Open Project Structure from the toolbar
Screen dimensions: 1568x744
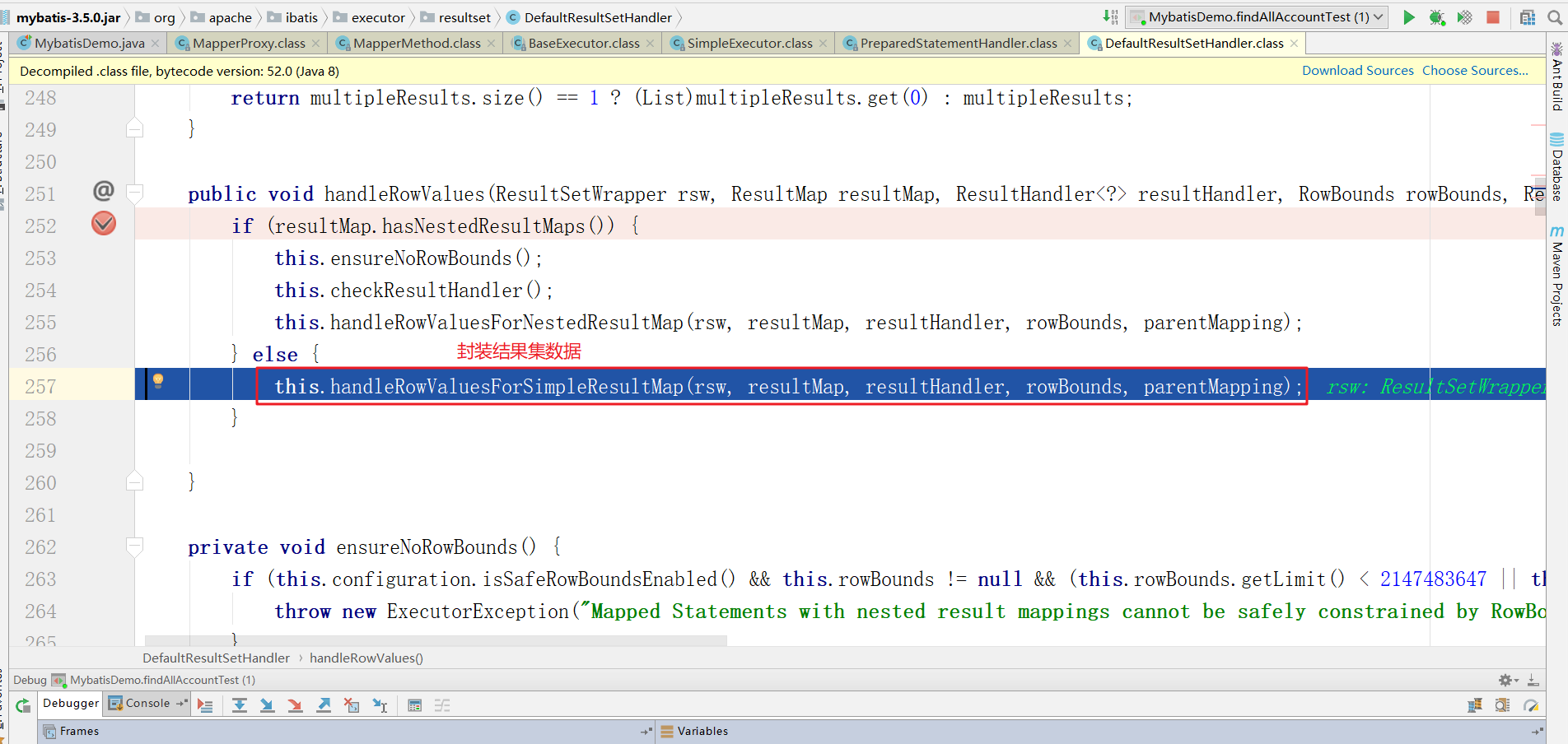click(x=1528, y=17)
